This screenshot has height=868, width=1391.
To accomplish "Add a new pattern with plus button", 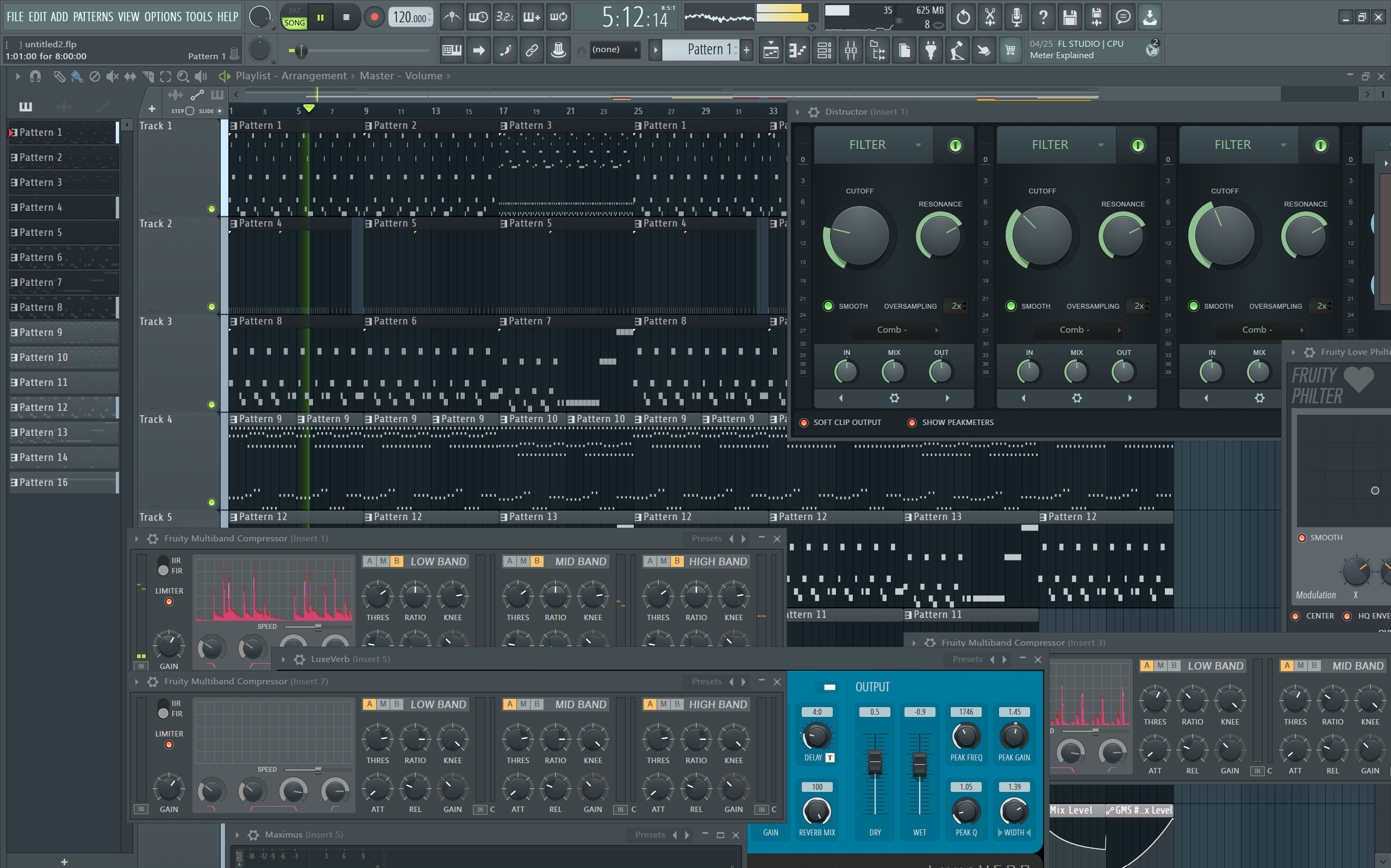I will click(746, 50).
